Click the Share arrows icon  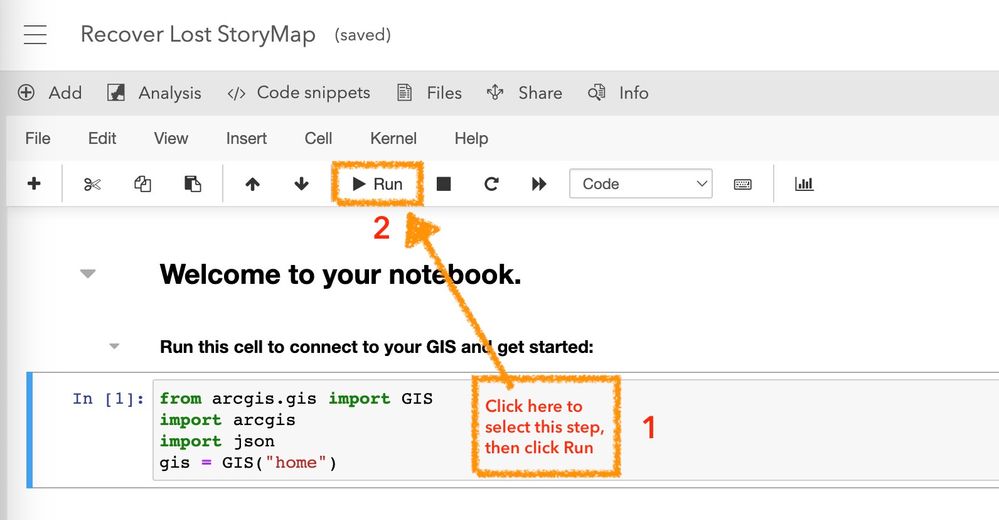tap(495, 93)
